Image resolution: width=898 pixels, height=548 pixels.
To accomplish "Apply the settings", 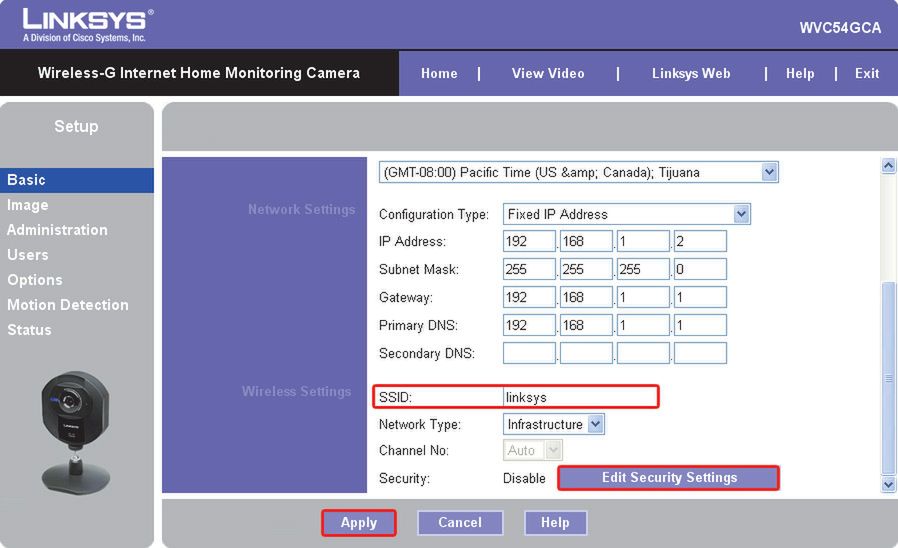I will (359, 522).
